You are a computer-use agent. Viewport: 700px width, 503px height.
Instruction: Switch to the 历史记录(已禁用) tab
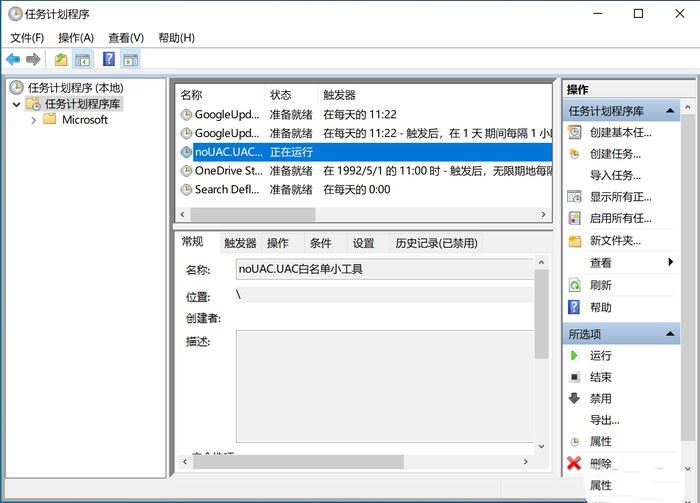[435, 243]
